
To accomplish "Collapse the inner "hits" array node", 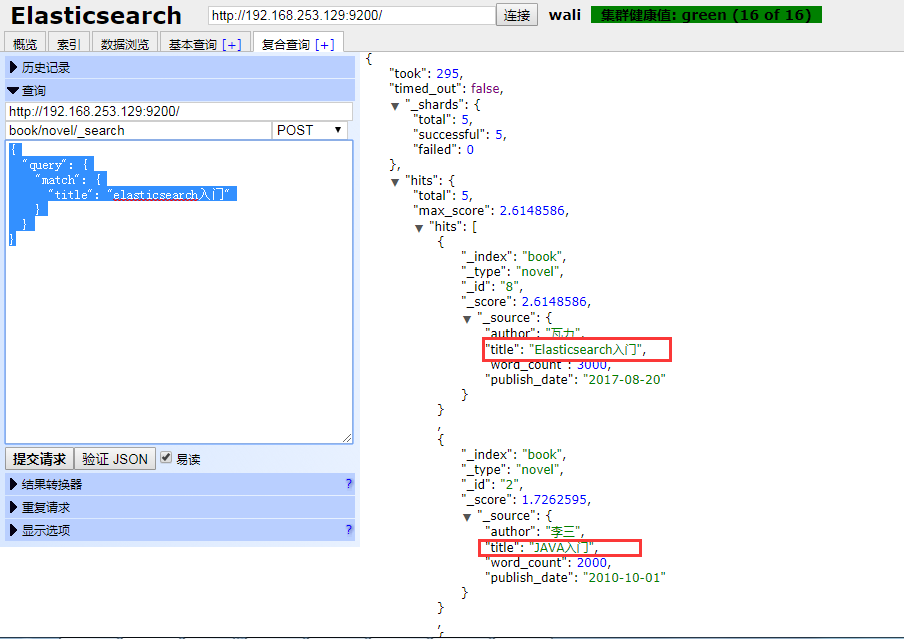I will [x=419, y=228].
